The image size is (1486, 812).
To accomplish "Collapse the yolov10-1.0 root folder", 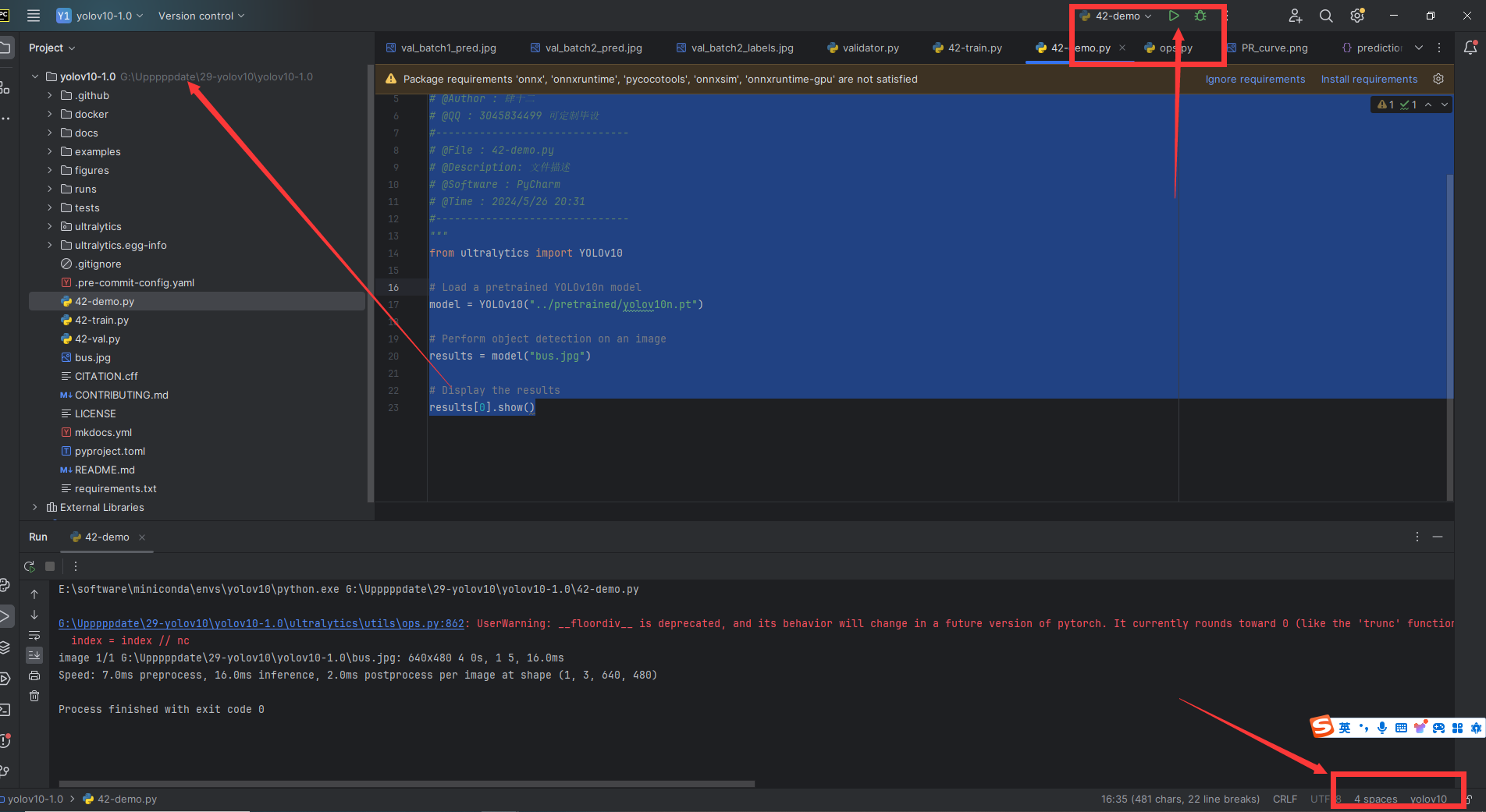I will pos(35,76).
